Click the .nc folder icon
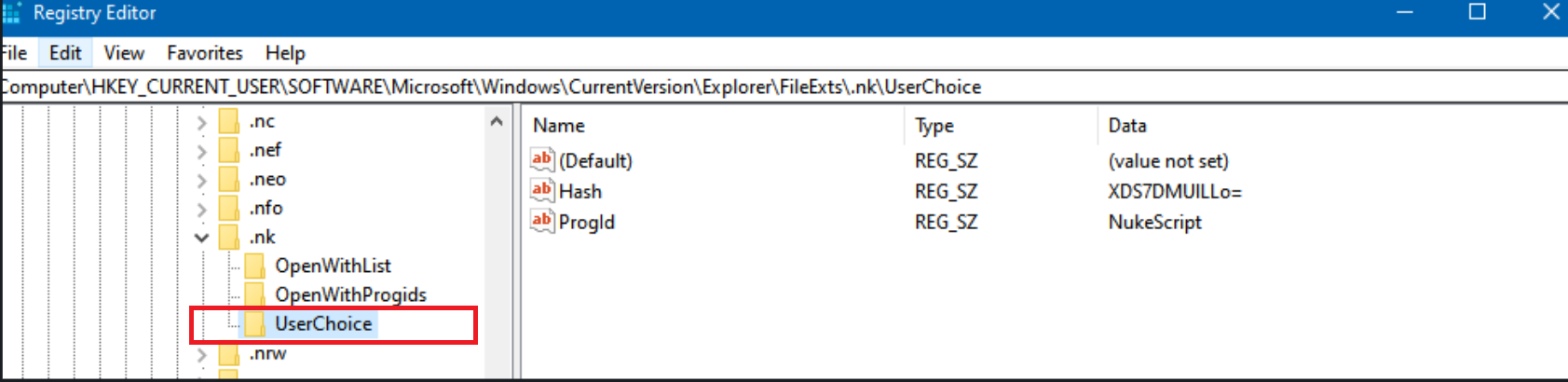 tap(229, 122)
